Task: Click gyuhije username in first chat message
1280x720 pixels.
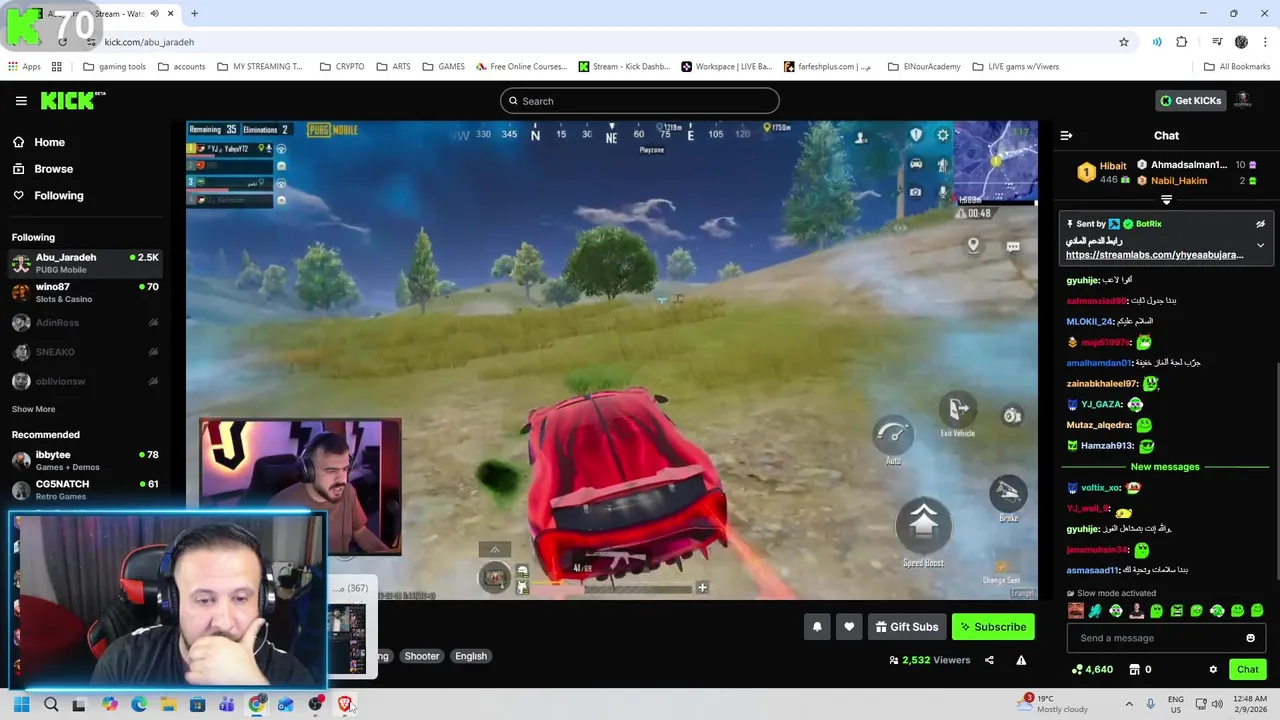Action: [x=1083, y=281]
